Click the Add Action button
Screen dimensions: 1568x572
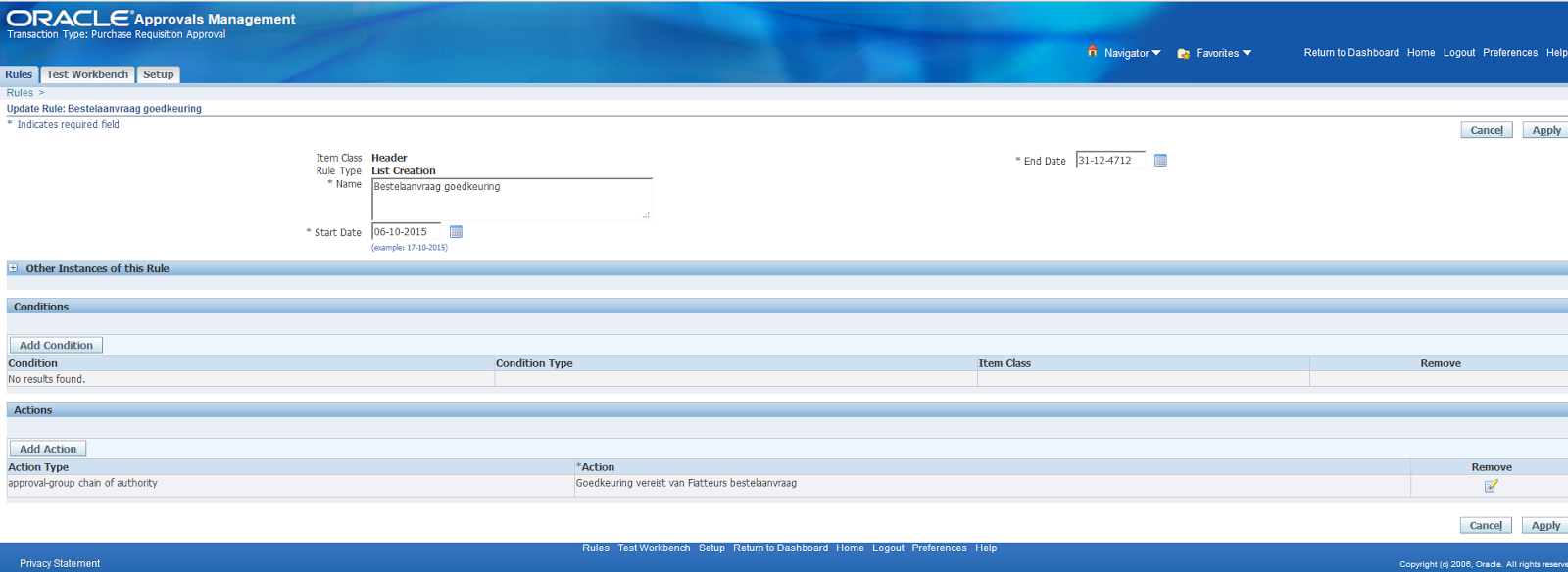(x=48, y=449)
